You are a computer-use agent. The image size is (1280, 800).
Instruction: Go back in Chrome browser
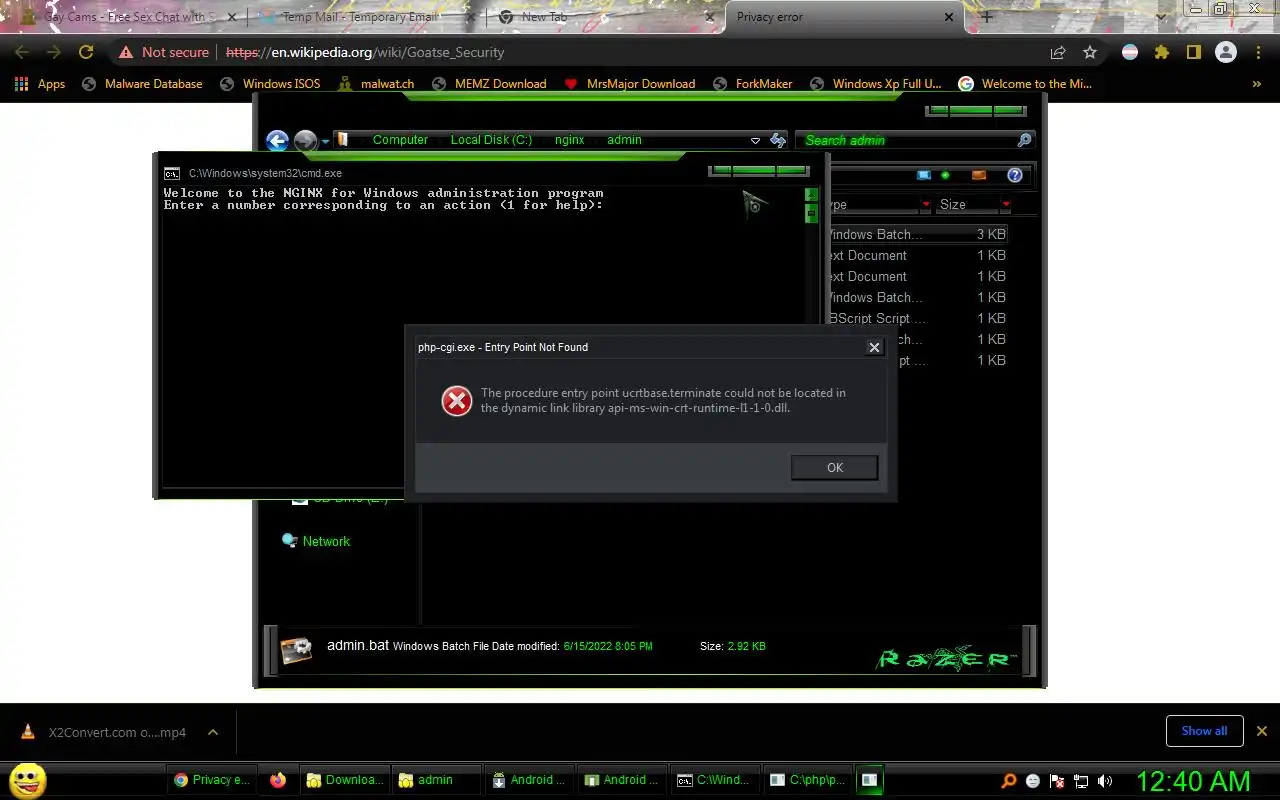22,52
